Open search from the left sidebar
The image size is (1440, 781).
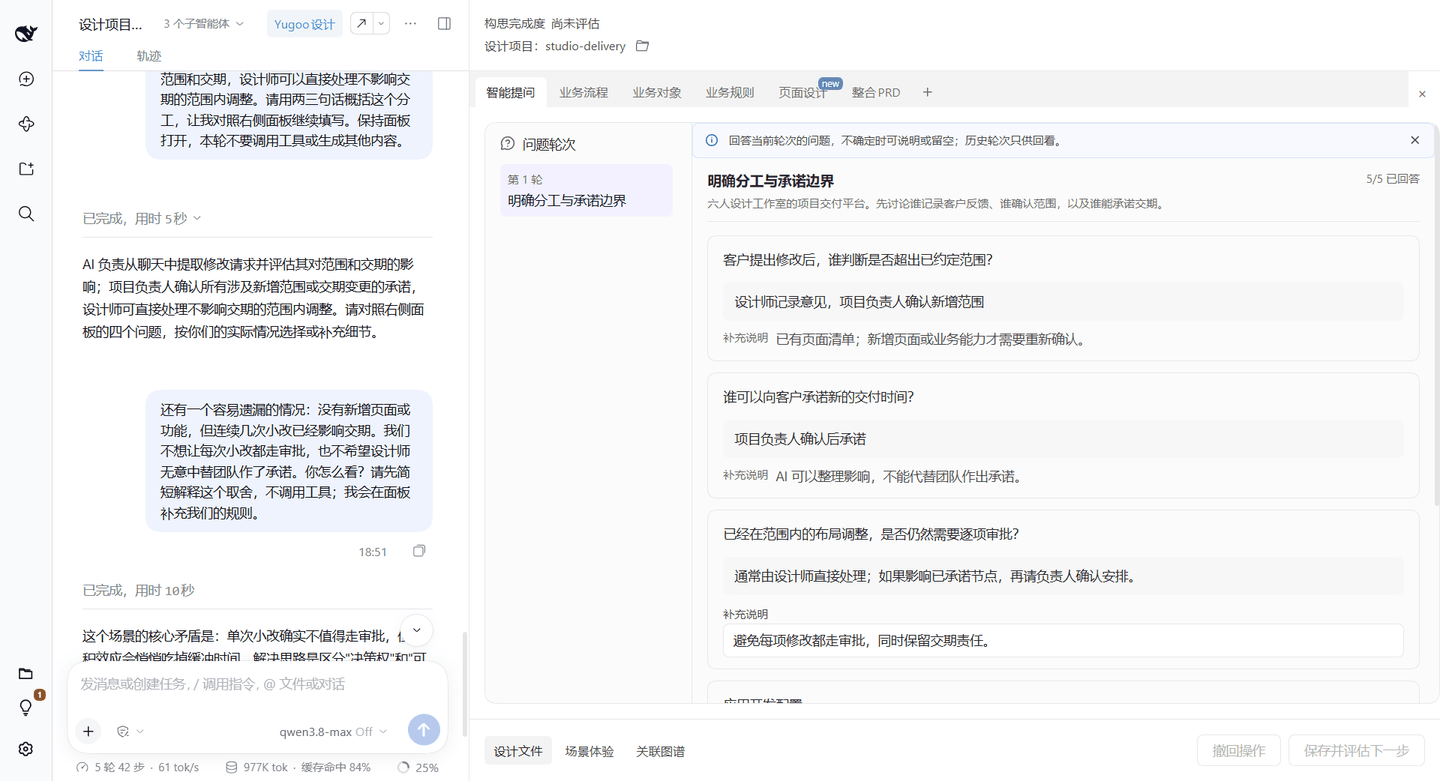pos(26,214)
